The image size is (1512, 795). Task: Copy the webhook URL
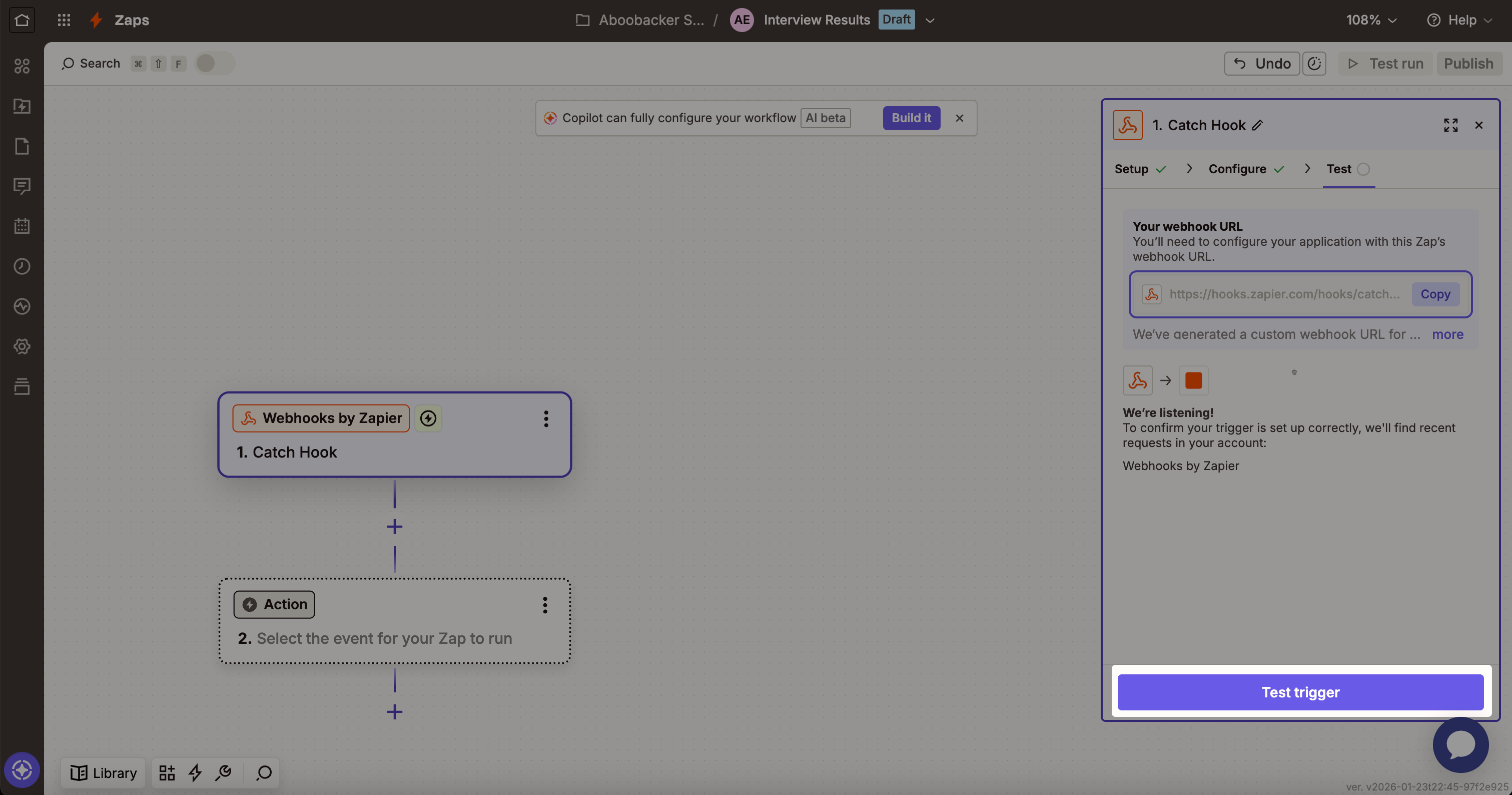tap(1435, 294)
